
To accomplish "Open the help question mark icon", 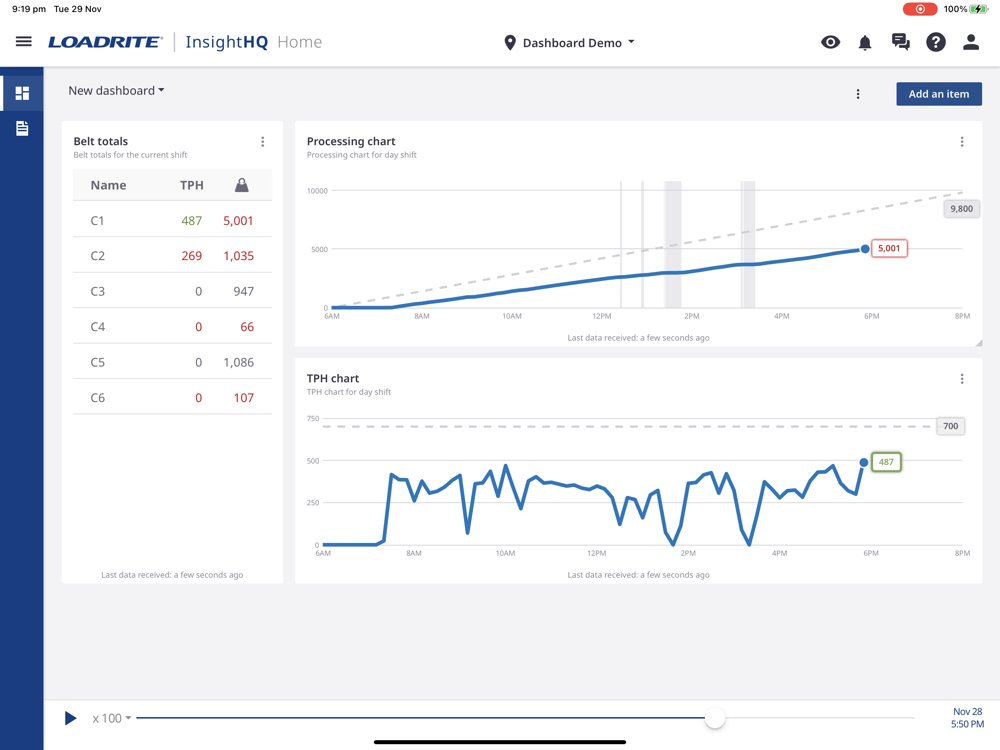I will 936,42.
